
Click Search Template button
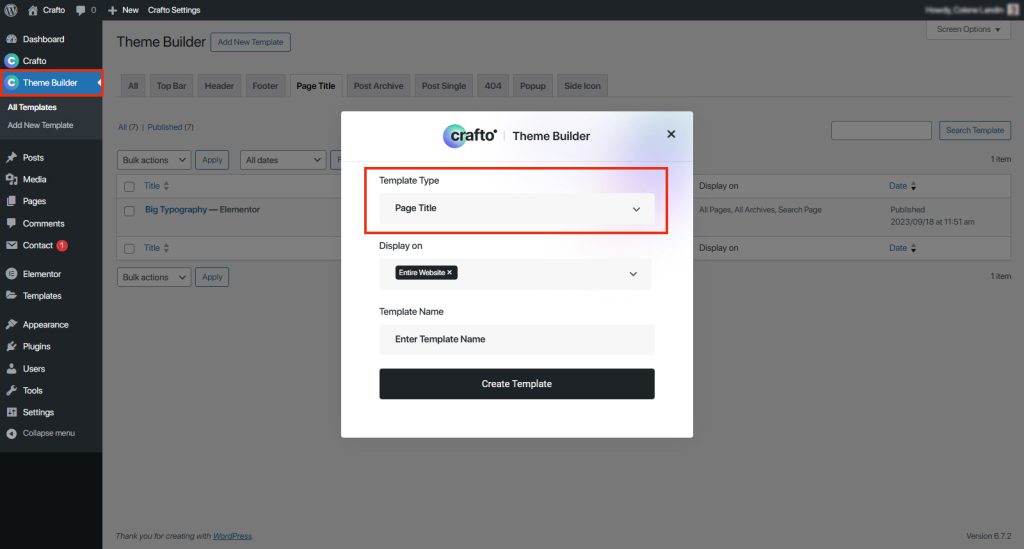point(974,131)
